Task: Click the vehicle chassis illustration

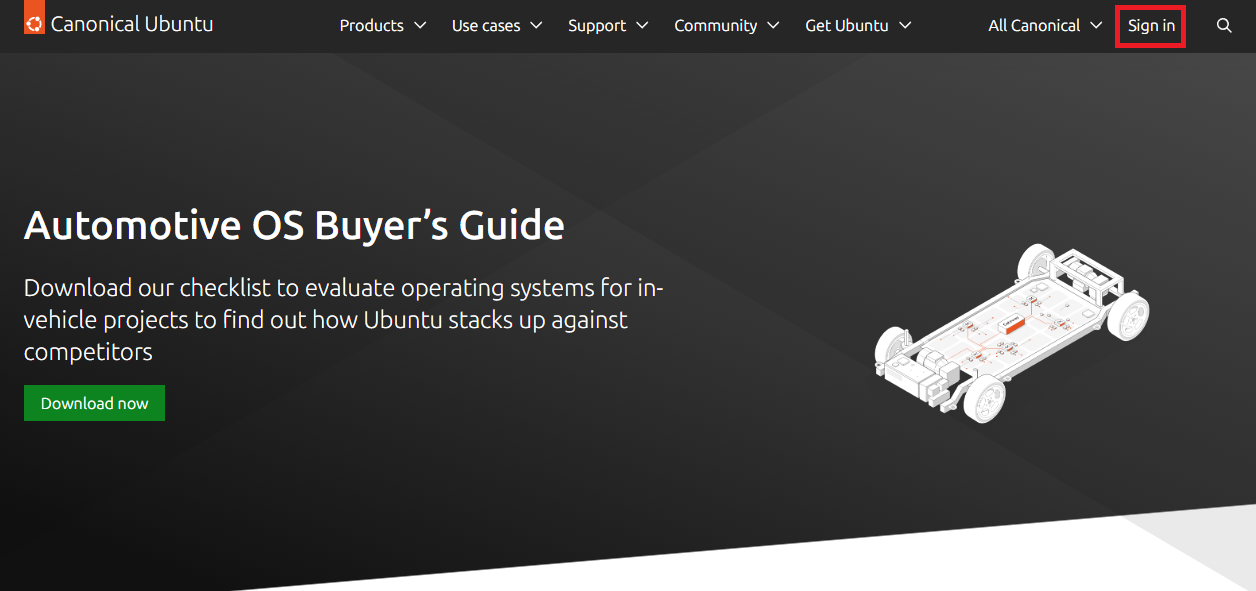Action: pos(1012,332)
